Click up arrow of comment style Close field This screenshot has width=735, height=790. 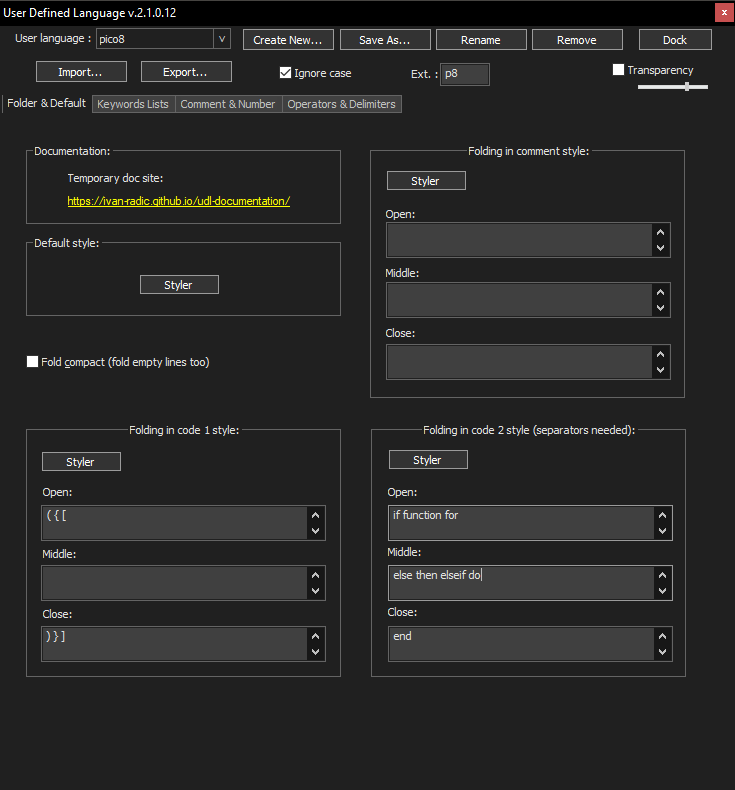[660, 354]
